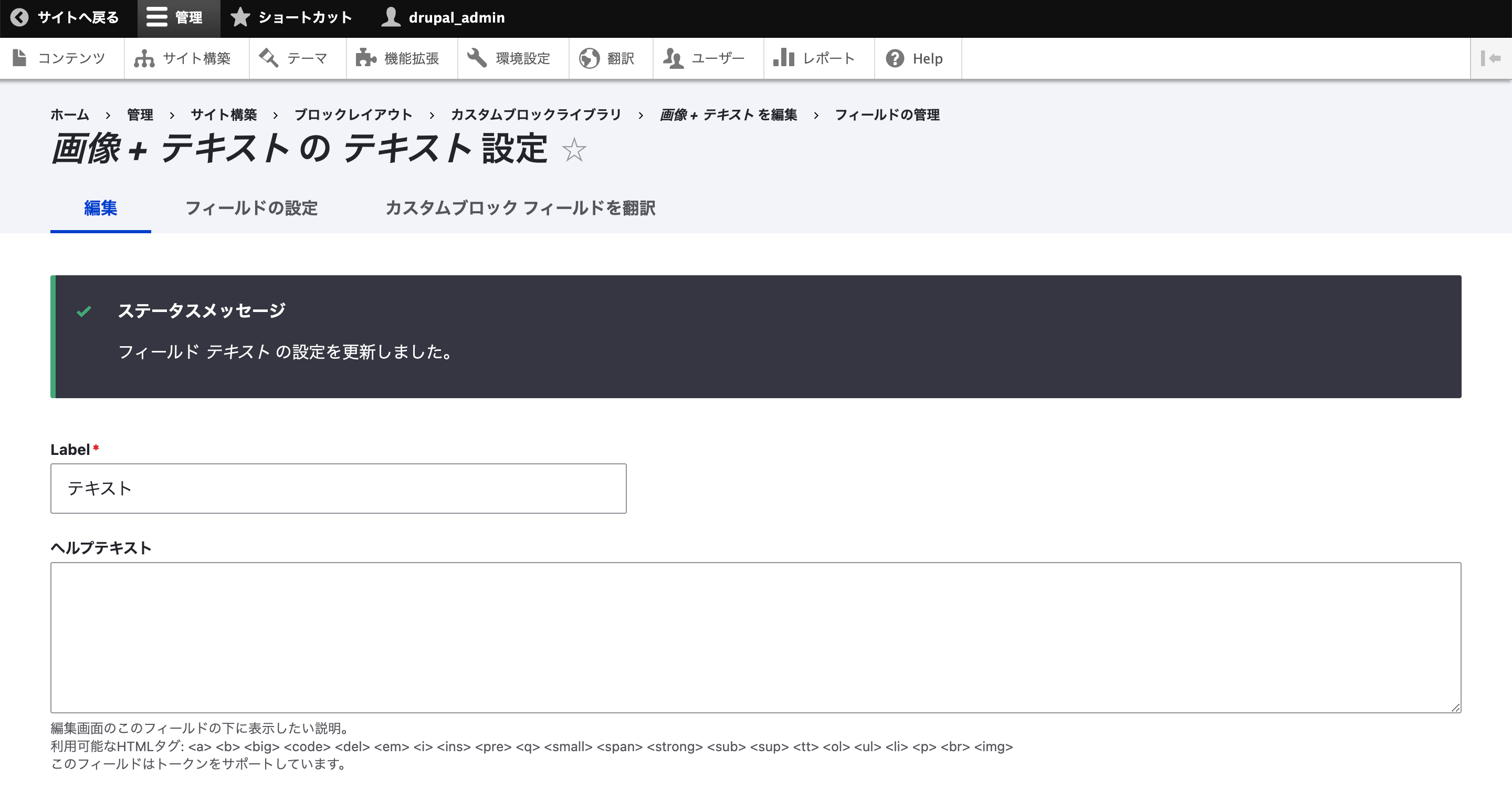Click the ユーザー people icon

pyautogui.click(x=673, y=58)
